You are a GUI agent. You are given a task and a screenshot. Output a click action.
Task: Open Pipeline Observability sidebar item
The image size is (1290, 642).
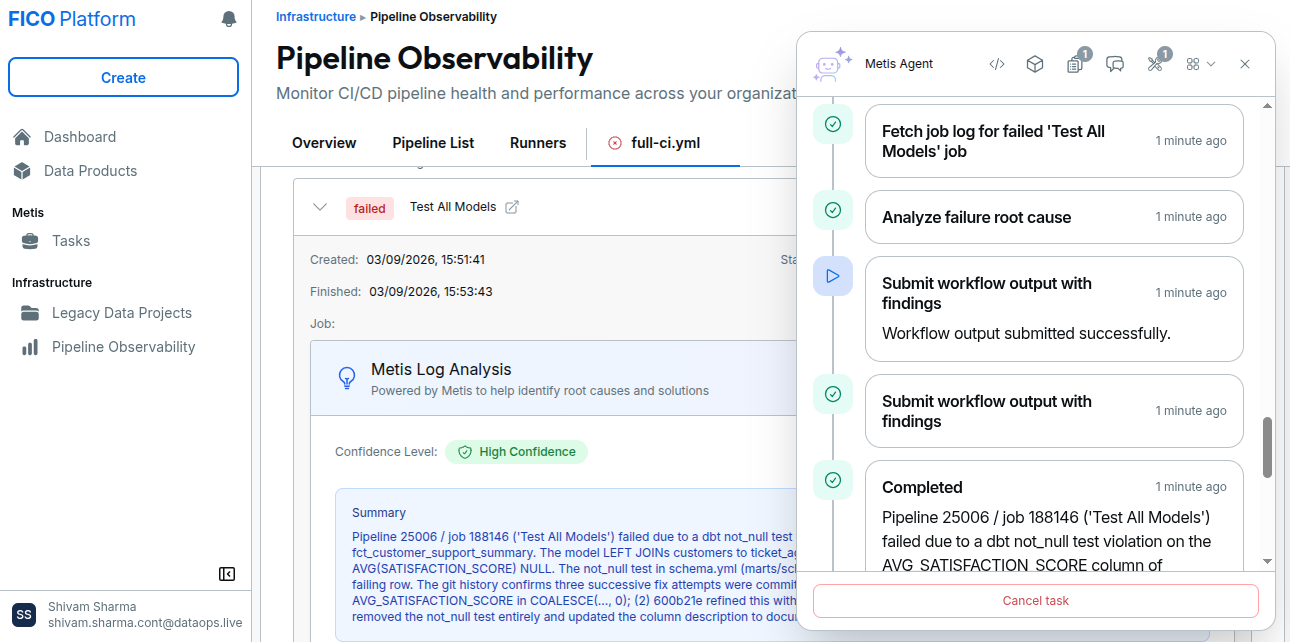124,347
